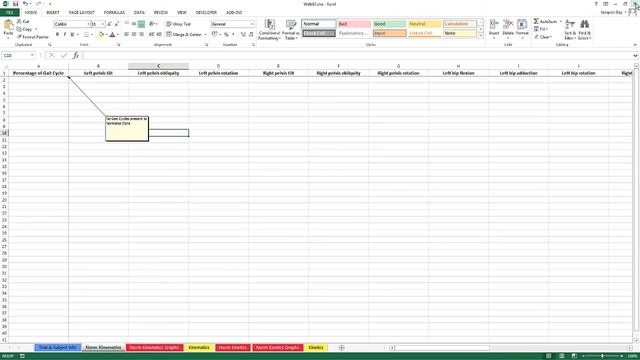640x360 pixels.
Task: Toggle Italic formatting
Action: (64, 35)
